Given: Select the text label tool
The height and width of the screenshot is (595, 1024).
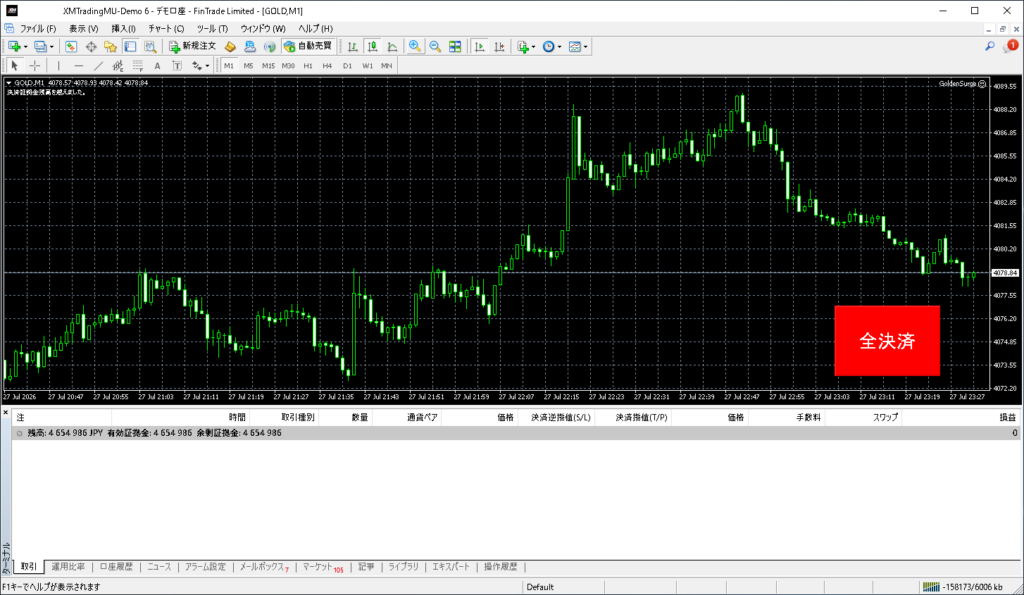Looking at the screenshot, I should tap(177, 65).
